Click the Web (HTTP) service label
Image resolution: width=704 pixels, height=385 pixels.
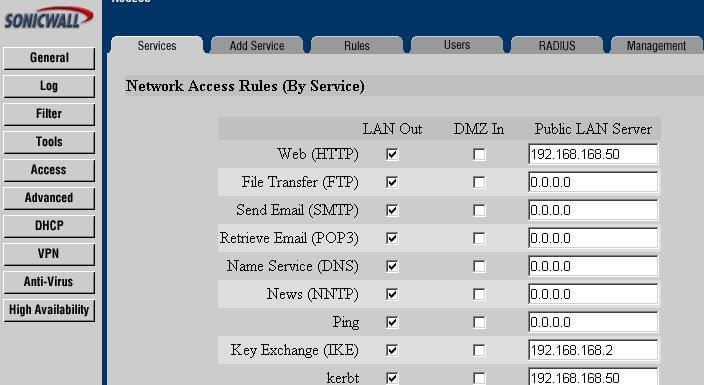point(318,154)
